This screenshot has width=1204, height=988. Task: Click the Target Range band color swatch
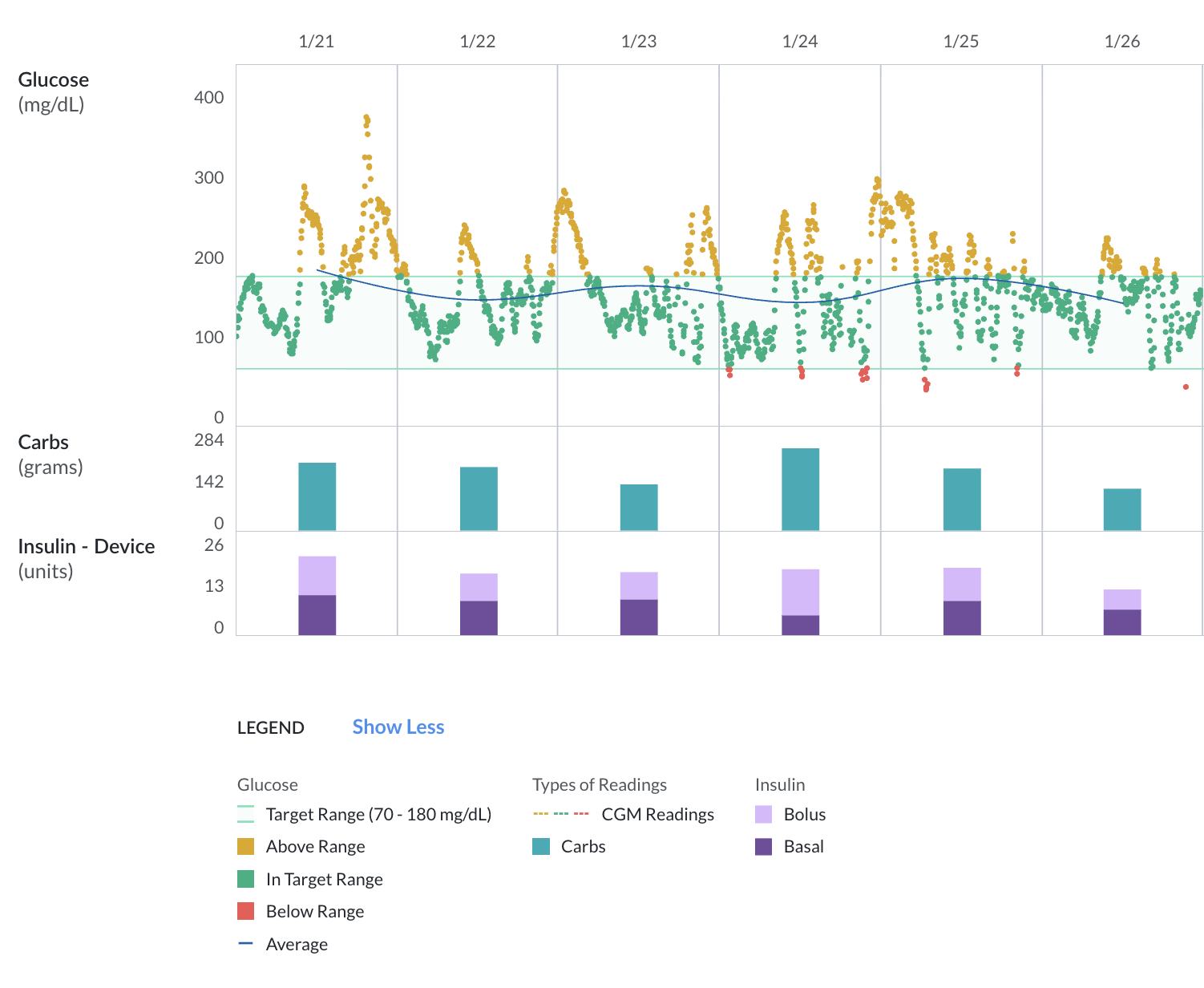[245, 814]
